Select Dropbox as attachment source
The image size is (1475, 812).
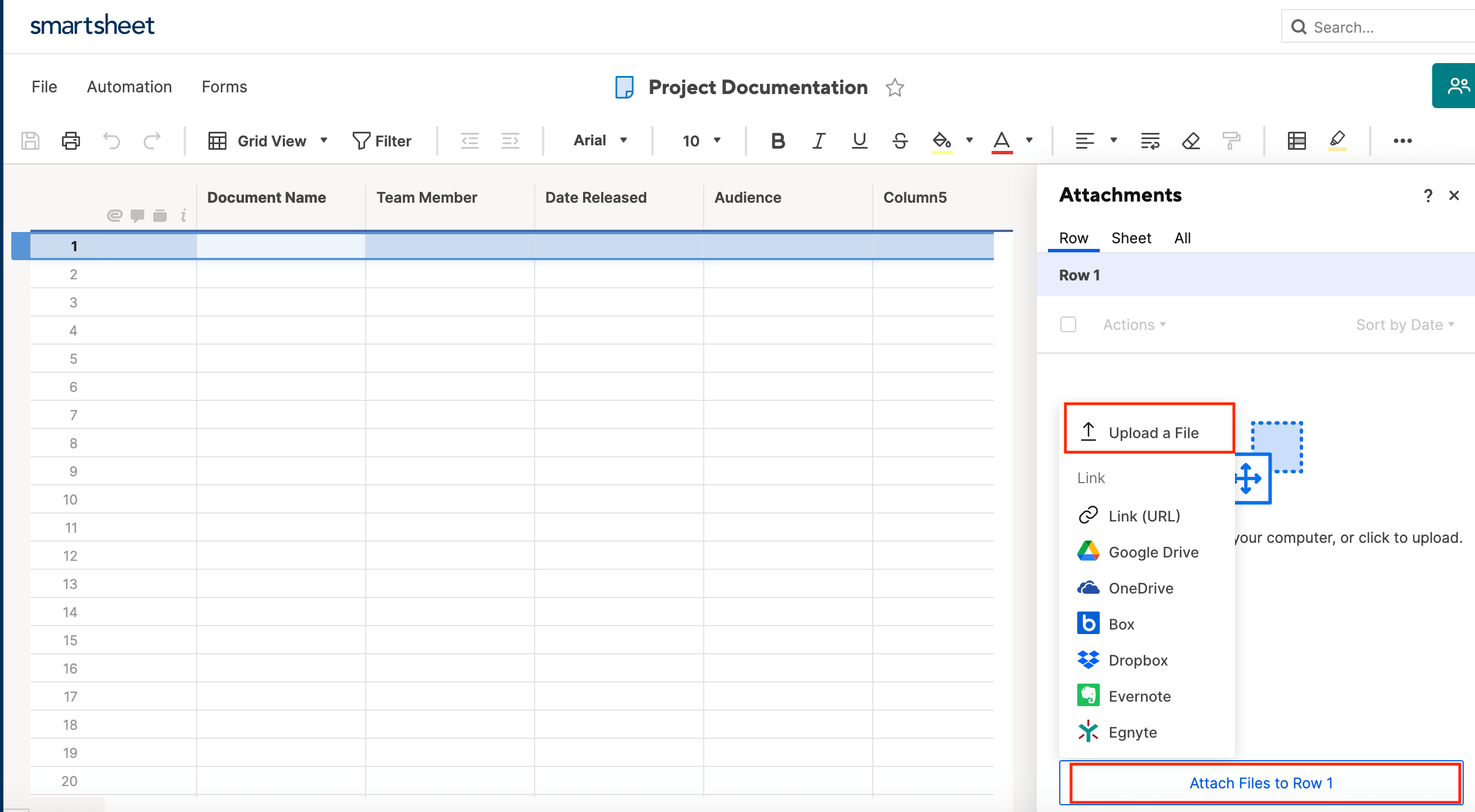click(1138, 660)
